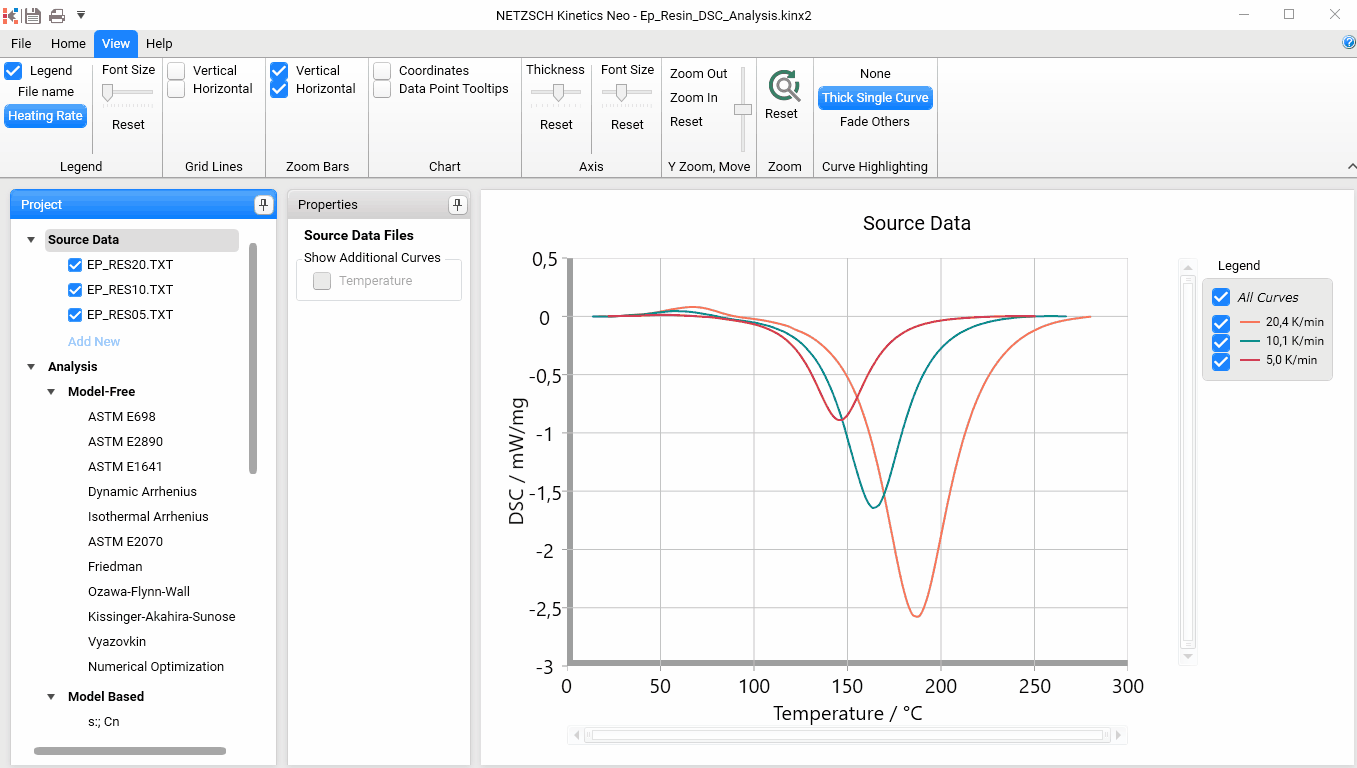Reset the legend font size
Image resolution: width=1357 pixels, height=768 pixels.
pyautogui.click(x=128, y=125)
